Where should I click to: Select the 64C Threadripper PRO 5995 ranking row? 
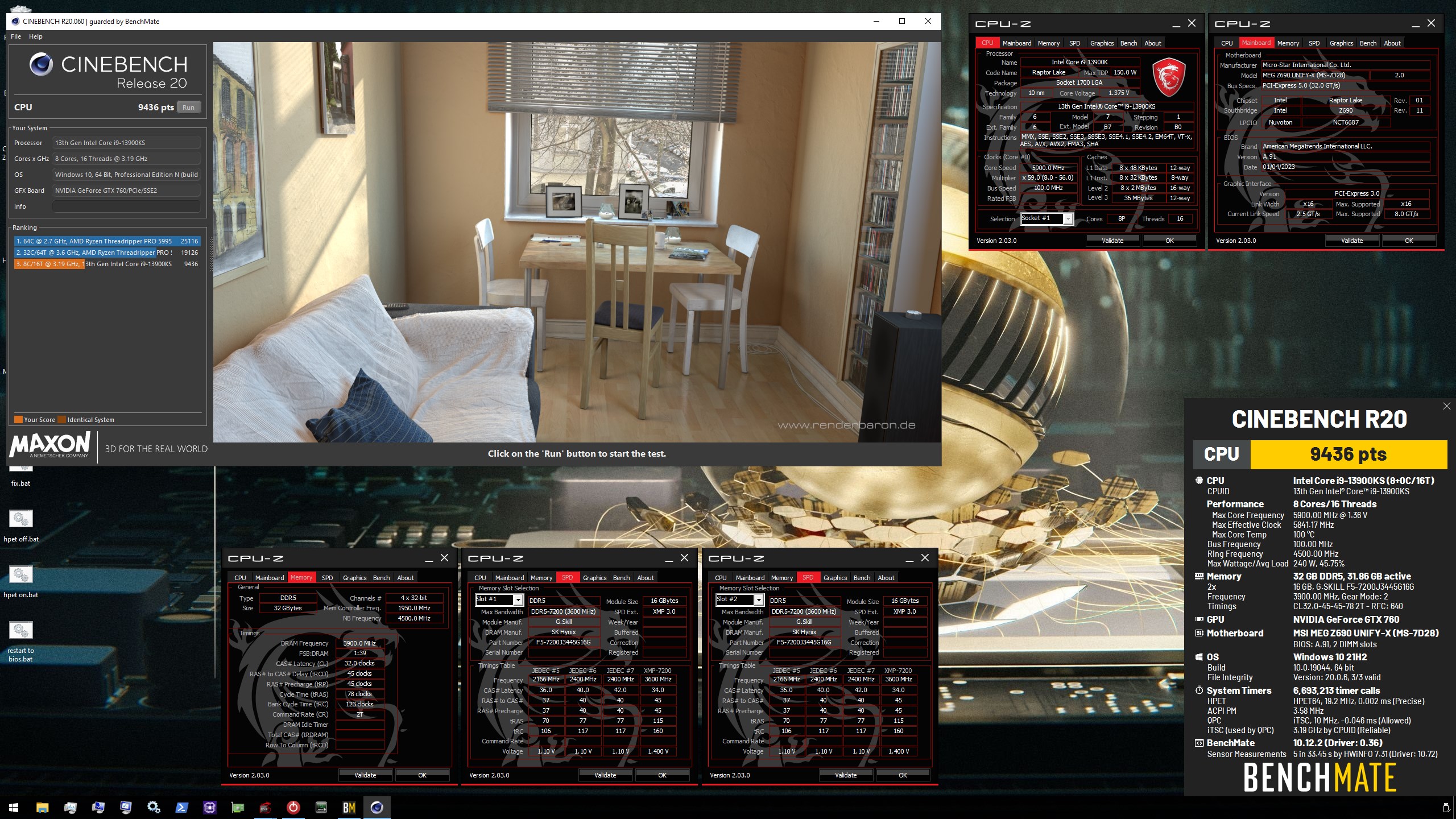point(107,241)
